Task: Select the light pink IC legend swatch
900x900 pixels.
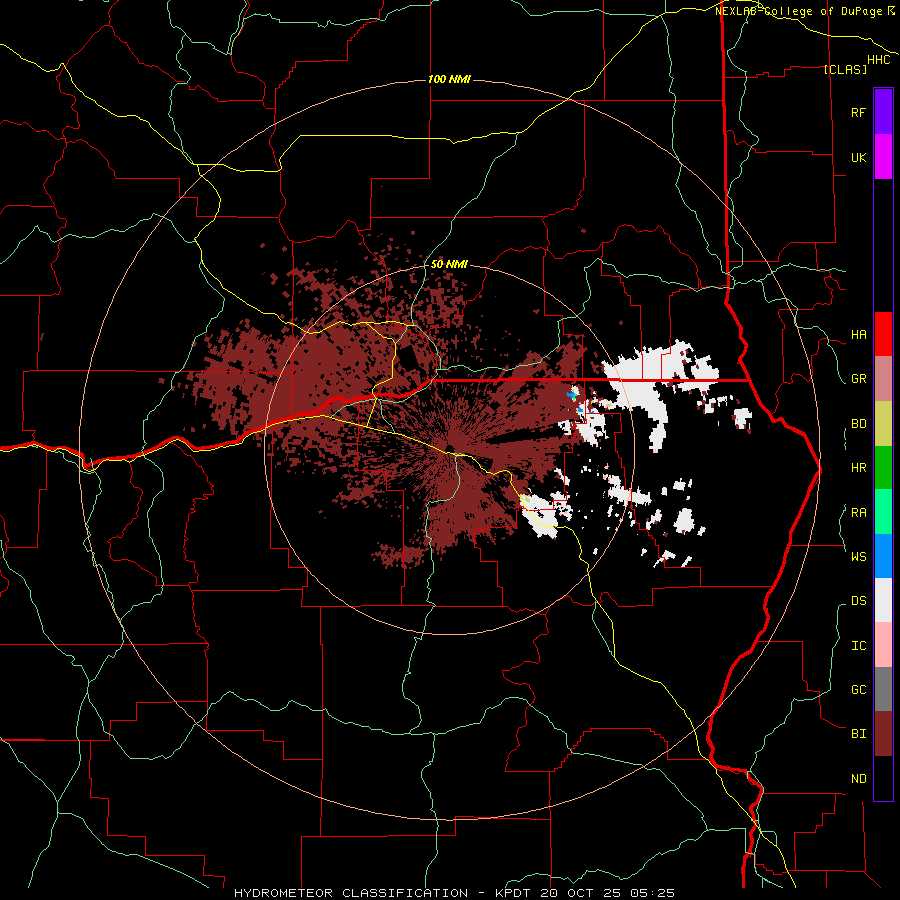Action: tap(883, 645)
